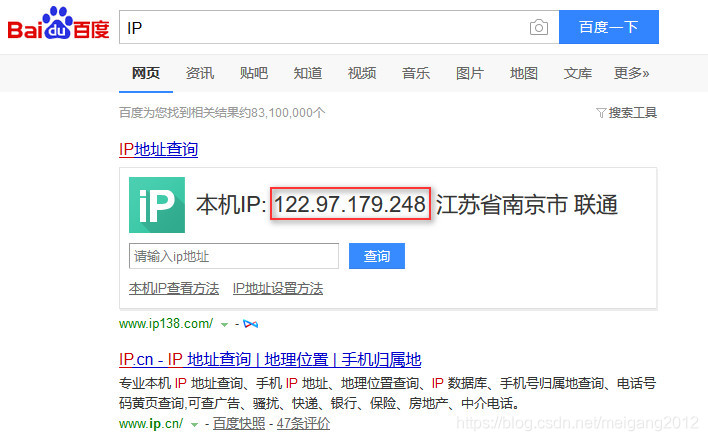The height and width of the screenshot is (441, 708).
Task: Open the filter 搜索工具 search tools
Action: (x=626, y=112)
